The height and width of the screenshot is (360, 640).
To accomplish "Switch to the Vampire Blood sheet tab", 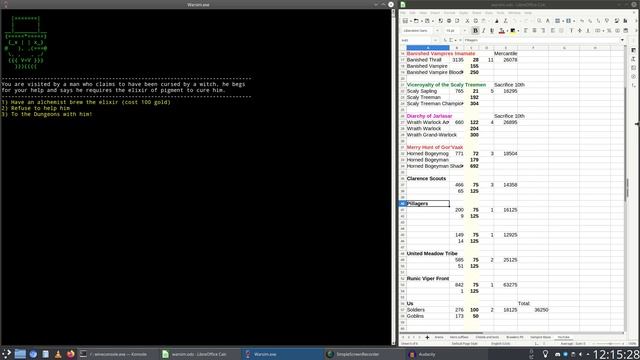I will coord(540,337).
